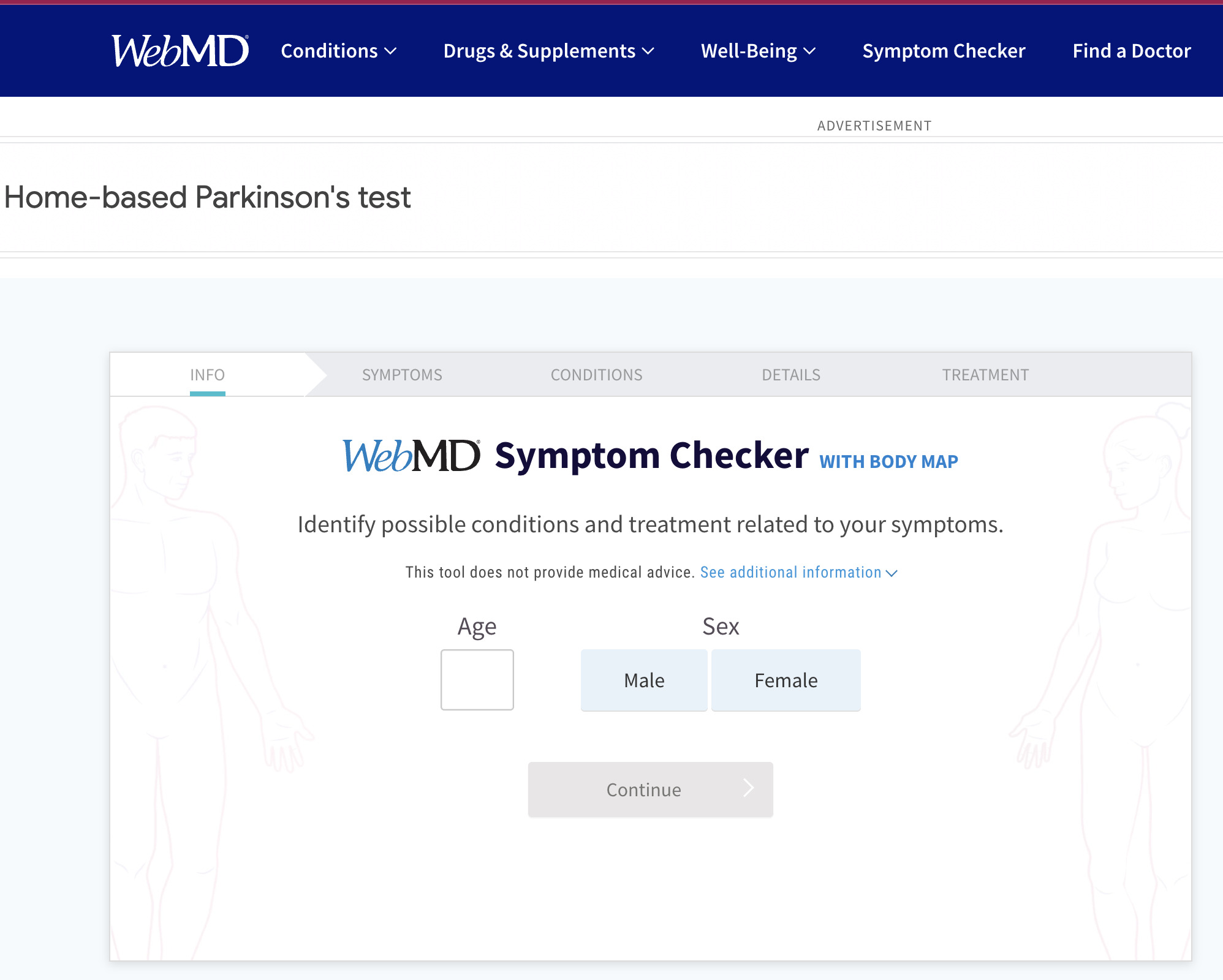Screen dimensions: 1223x980
Task: Click the WebMD logo in the navigation bar
Action: tap(178, 50)
